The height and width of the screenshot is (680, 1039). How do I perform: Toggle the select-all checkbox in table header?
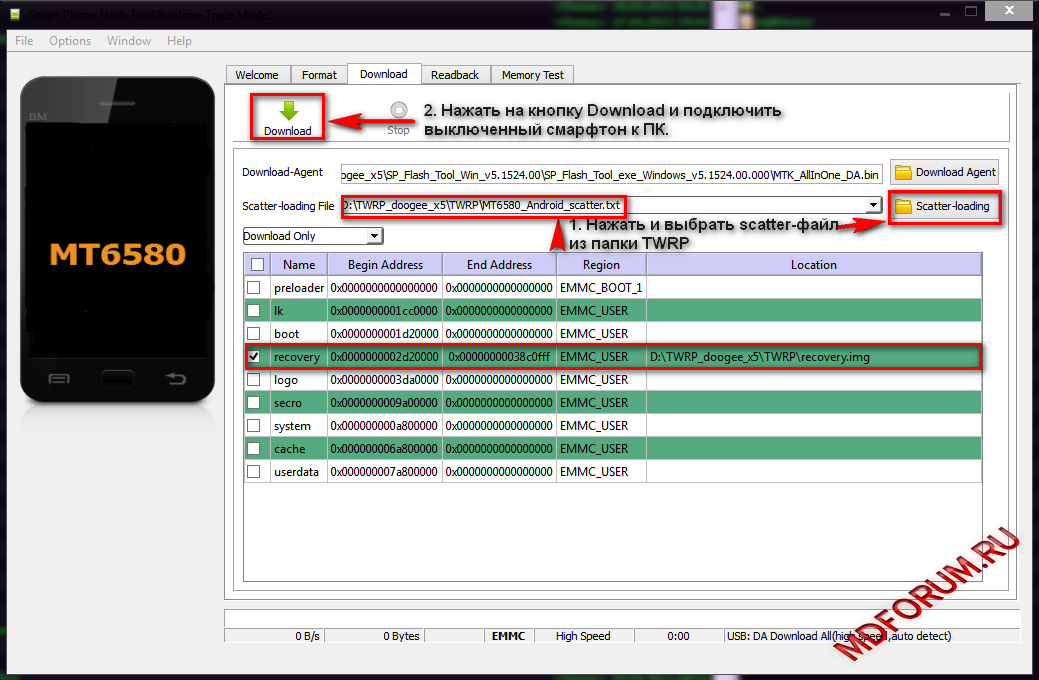(257, 264)
